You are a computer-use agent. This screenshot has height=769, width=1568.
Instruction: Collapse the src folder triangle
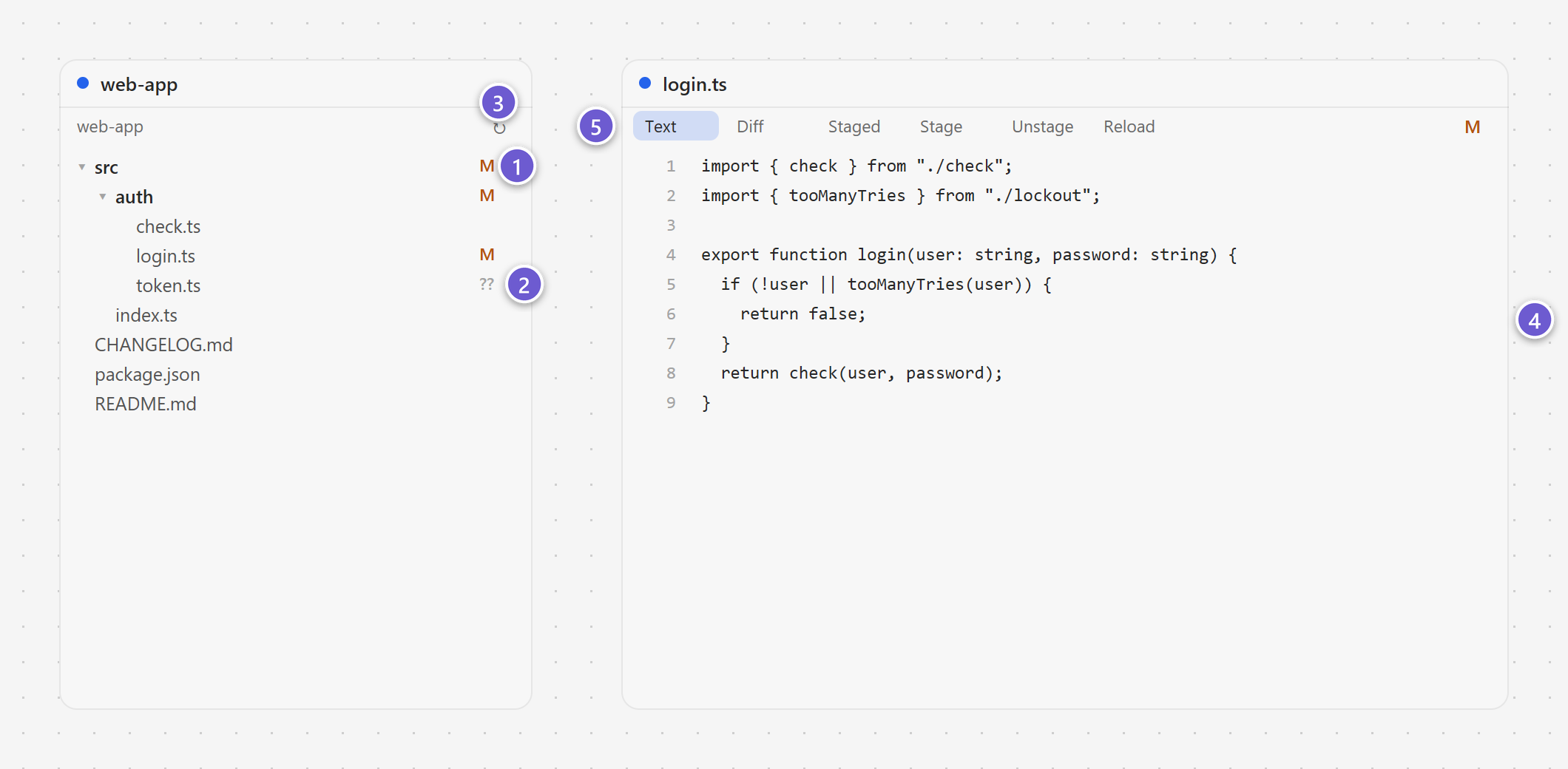click(x=82, y=167)
